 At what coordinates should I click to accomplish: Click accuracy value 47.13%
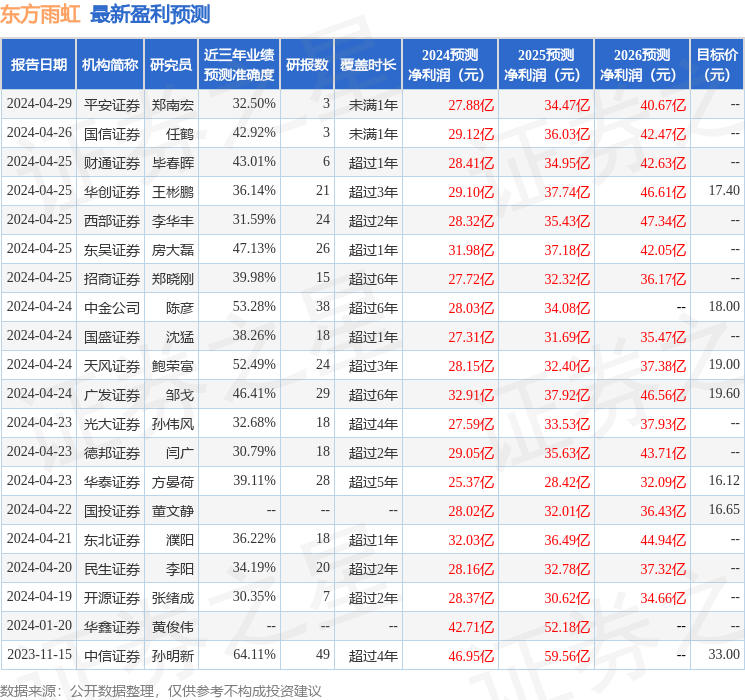point(254,248)
